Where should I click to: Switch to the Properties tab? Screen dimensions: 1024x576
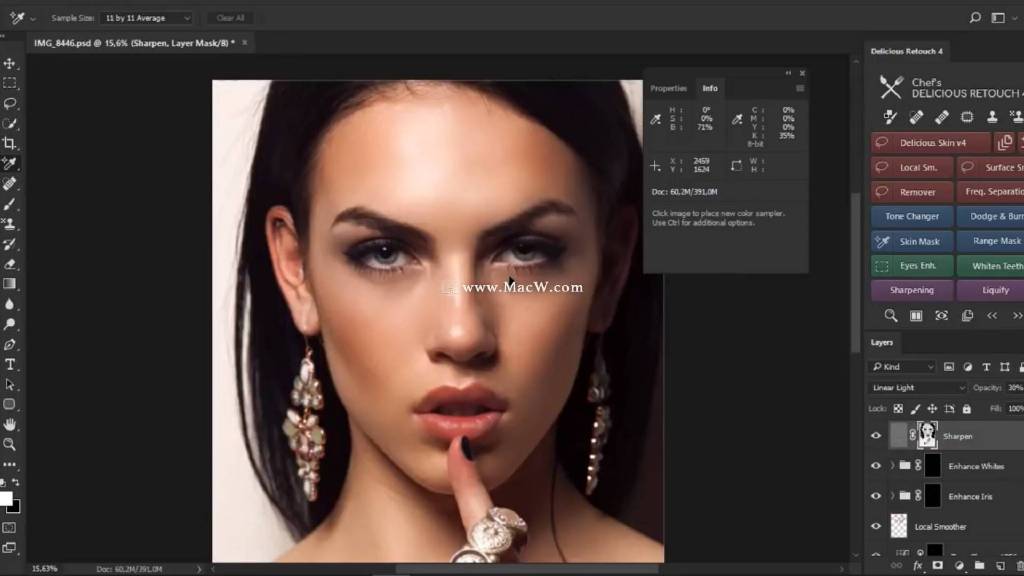pyautogui.click(x=668, y=88)
